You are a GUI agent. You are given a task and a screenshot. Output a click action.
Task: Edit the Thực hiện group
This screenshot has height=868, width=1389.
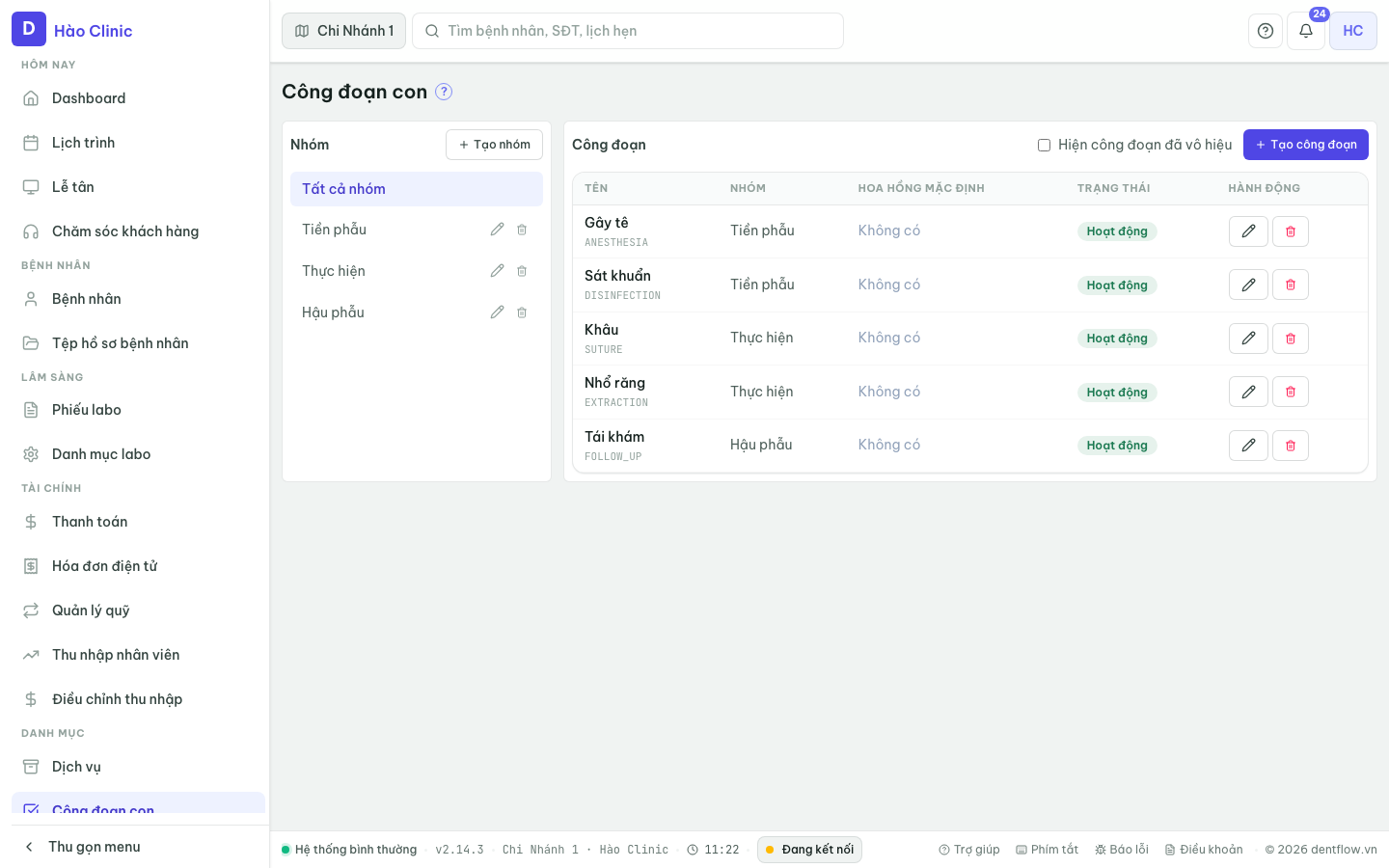[x=497, y=271]
